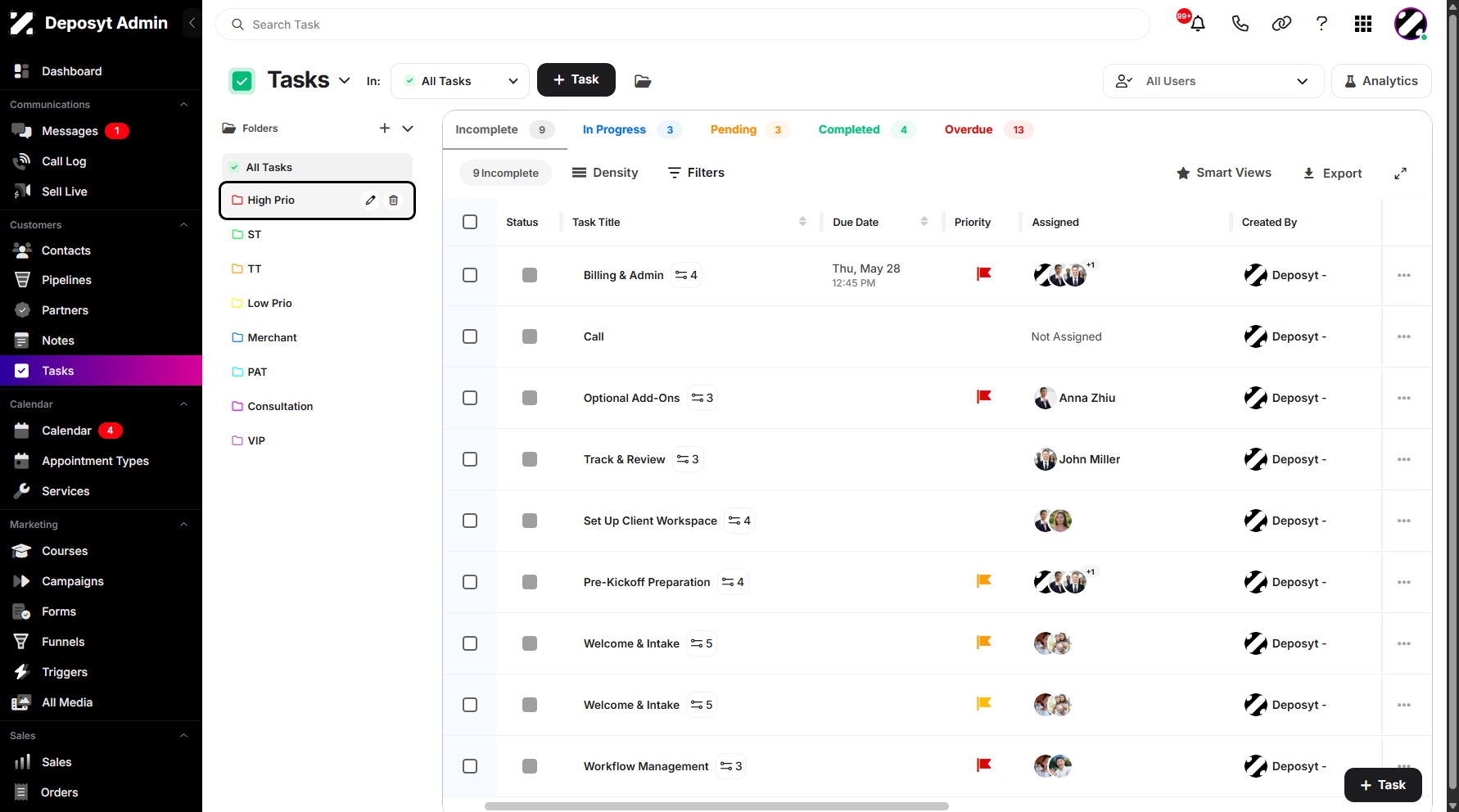Check the Workflow Management task checkbox
The image size is (1459, 812).
click(x=470, y=766)
